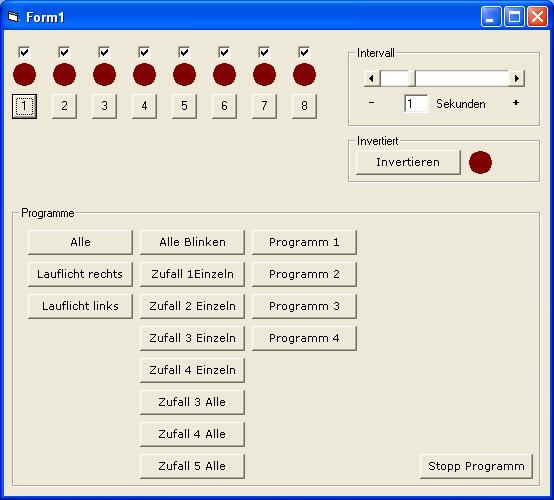Viewport: 554px width, 500px height.
Task: Disable the checkbox above LED 8
Action: tap(304, 52)
